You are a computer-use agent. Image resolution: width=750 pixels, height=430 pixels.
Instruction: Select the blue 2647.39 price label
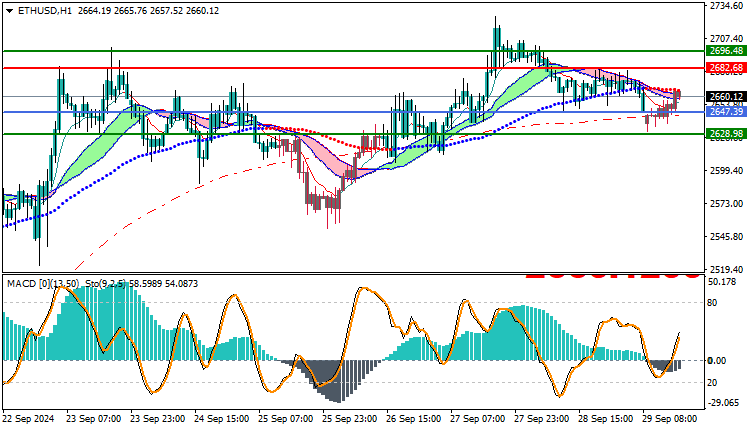click(726, 111)
